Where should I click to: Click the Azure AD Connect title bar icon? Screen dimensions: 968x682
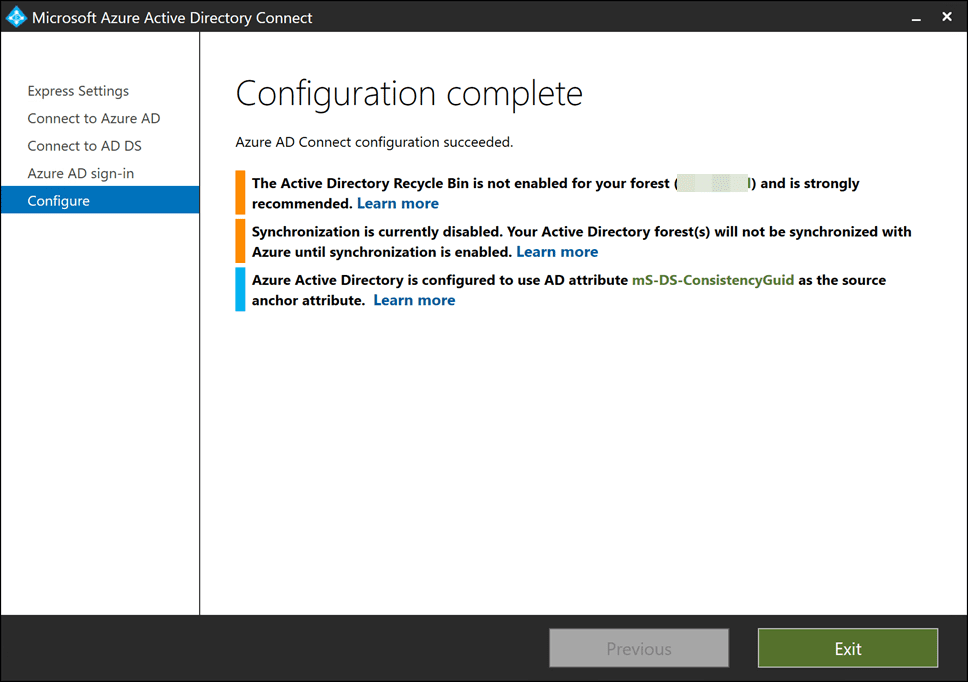click(x=16, y=17)
